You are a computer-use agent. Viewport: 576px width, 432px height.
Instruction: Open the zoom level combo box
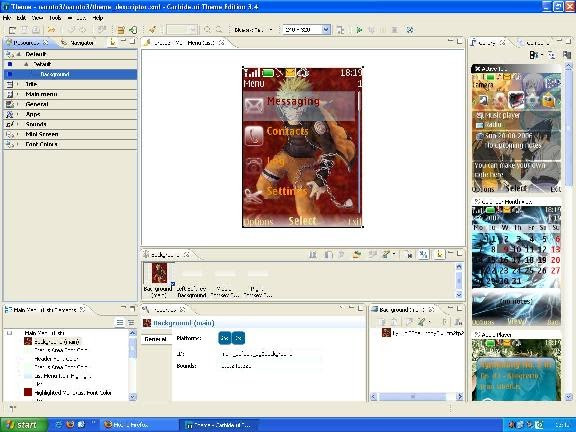182,30
